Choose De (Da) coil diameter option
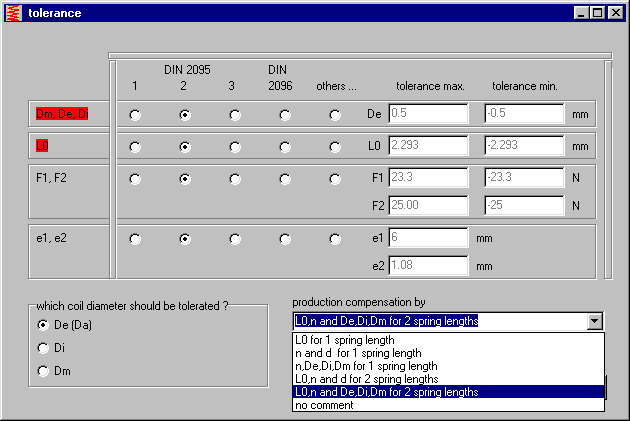This screenshot has height=421, width=630. (42, 325)
